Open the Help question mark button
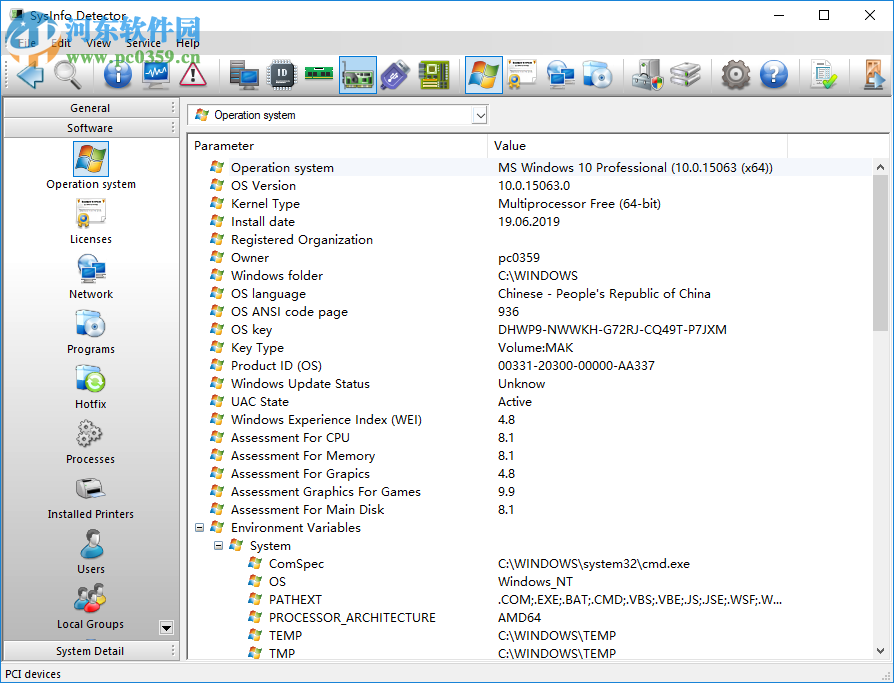This screenshot has height=683, width=894. 772,75
